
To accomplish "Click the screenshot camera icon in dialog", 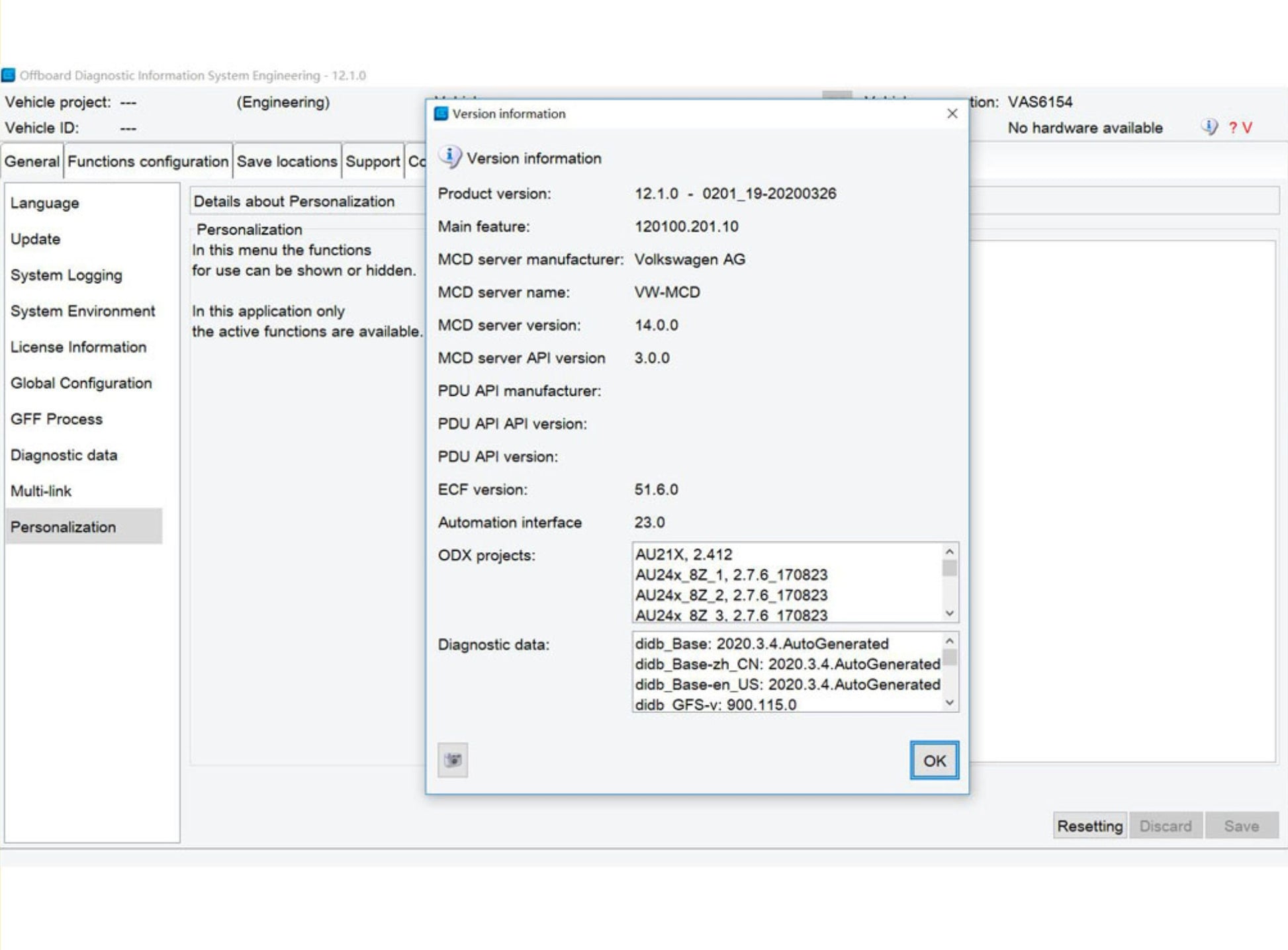I will click(453, 760).
